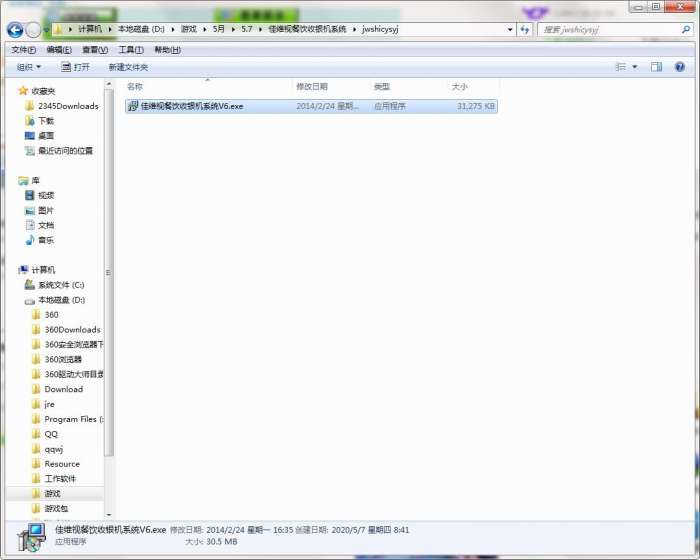Image resolution: width=700 pixels, height=560 pixels.
Task: Select the Program Files folder in tree
Action: (x=74, y=419)
